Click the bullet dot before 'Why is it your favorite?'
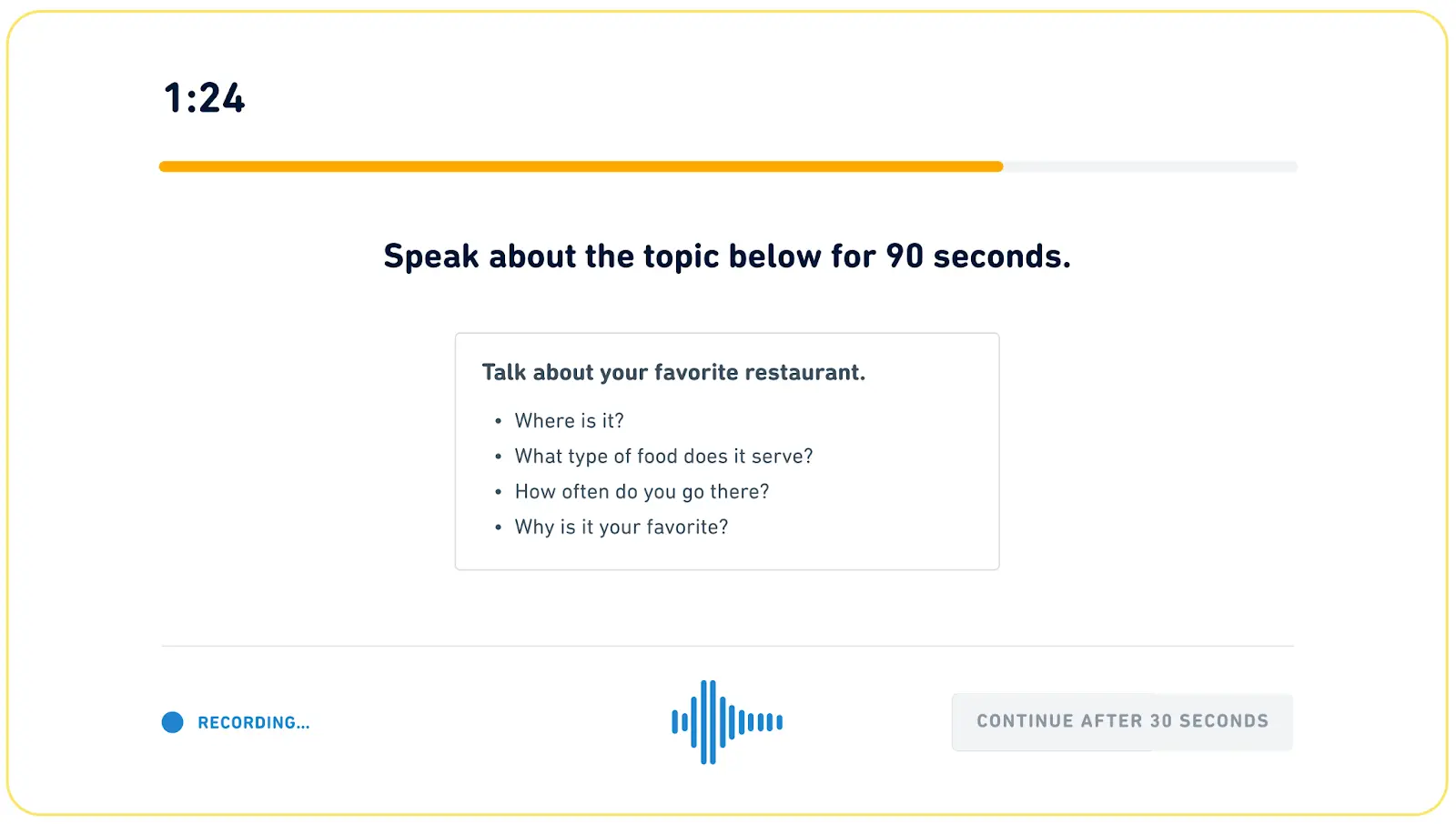Screen dimensions: 1456x824 point(498,528)
